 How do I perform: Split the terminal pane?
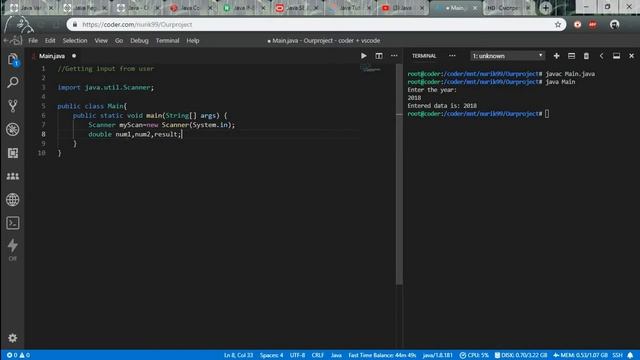pyautogui.click(x=571, y=56)
